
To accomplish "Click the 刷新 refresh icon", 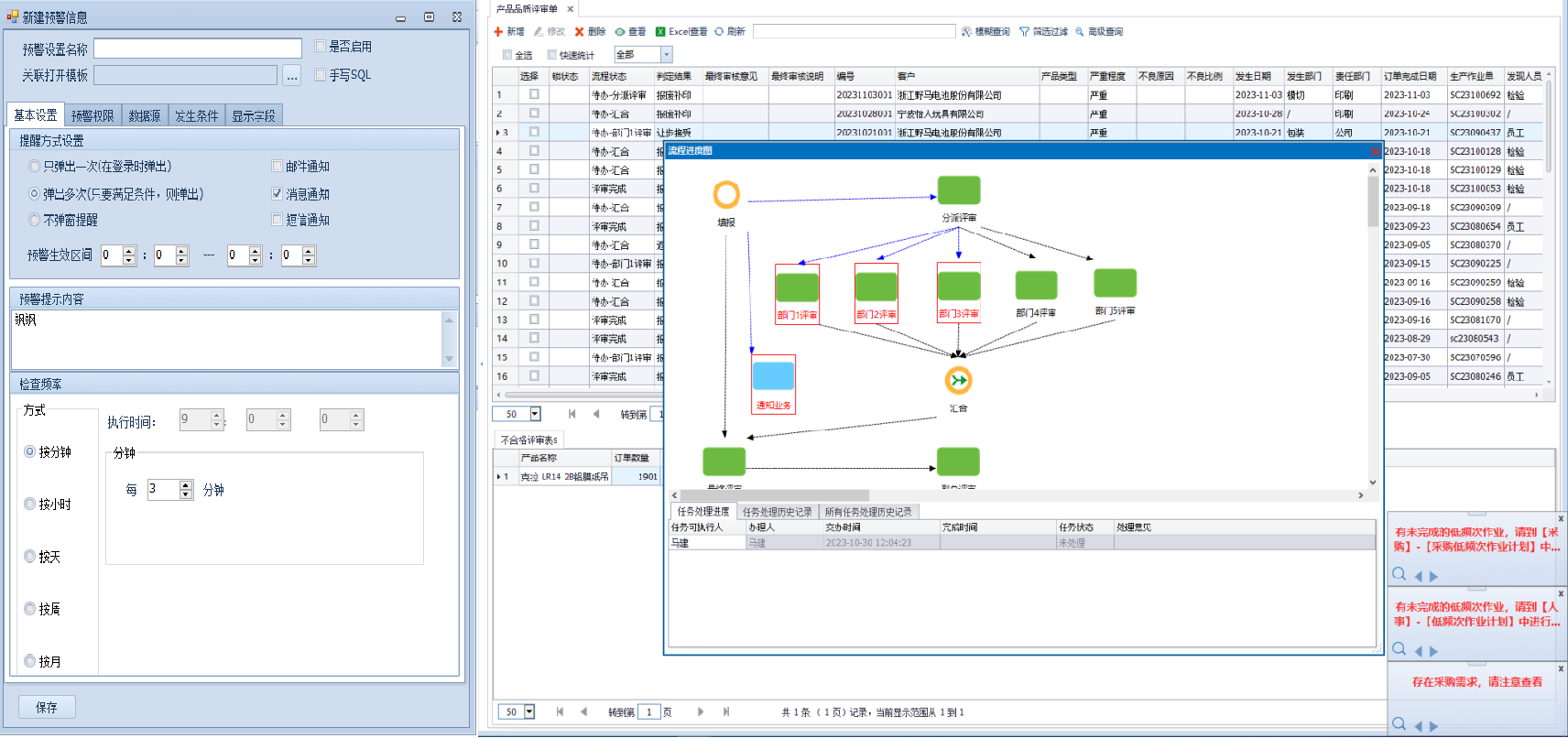I will pos(719,31).
